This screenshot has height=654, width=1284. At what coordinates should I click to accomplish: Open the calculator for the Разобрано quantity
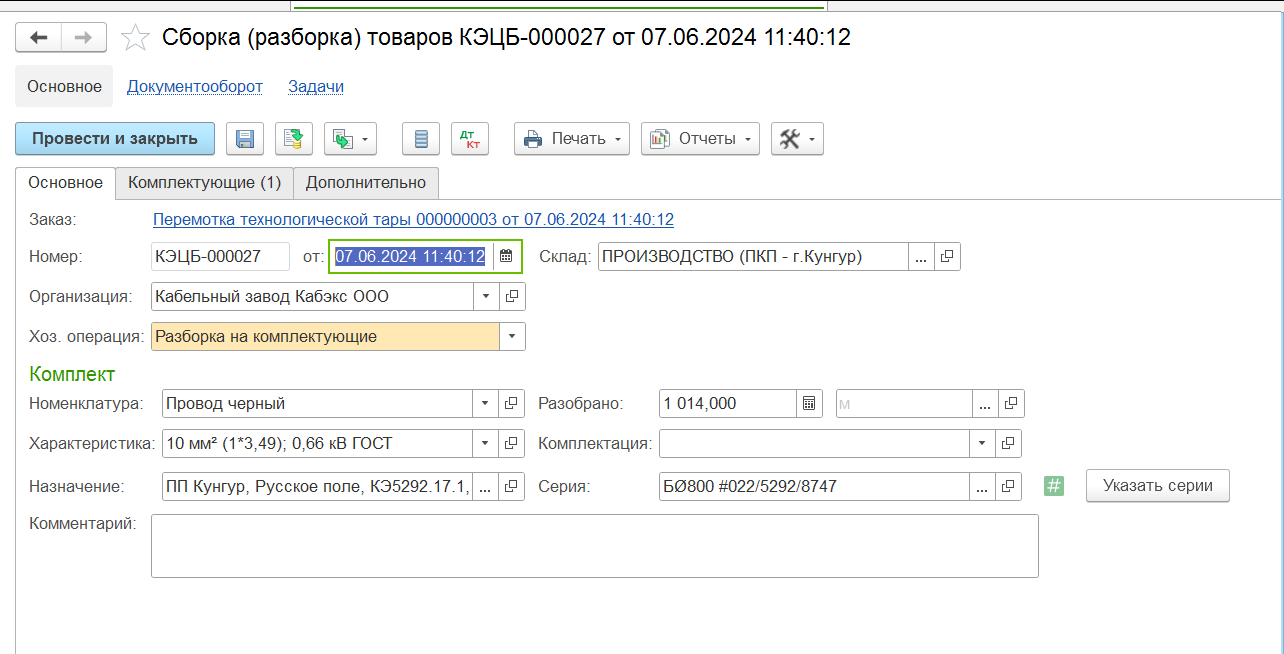(809, 403)
